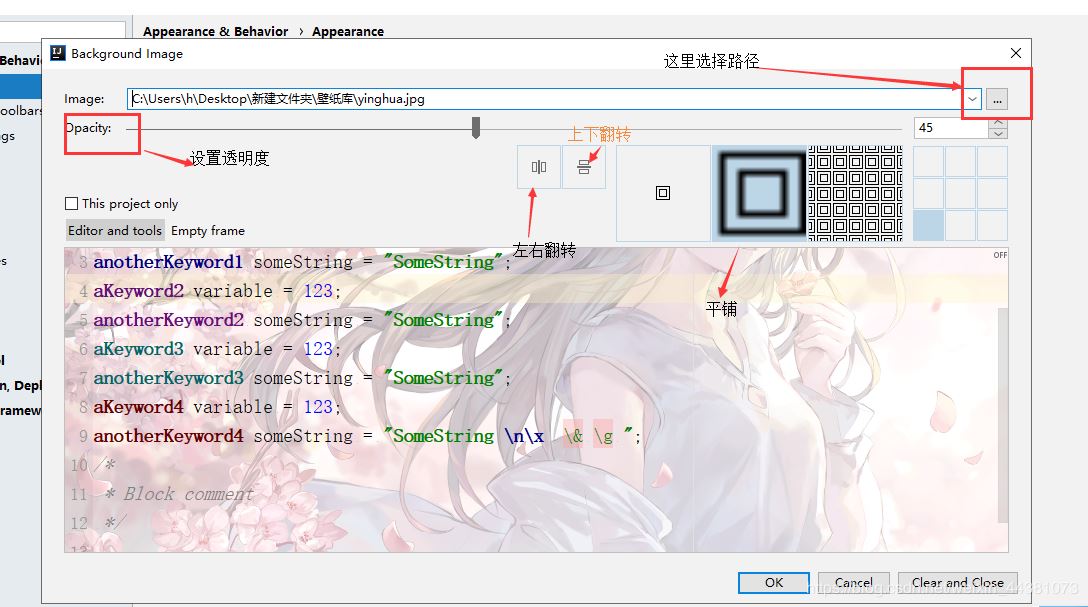Switch to the Empty frame tab
The height and width of the screenshot is (607, 1088).
(208, 230)
